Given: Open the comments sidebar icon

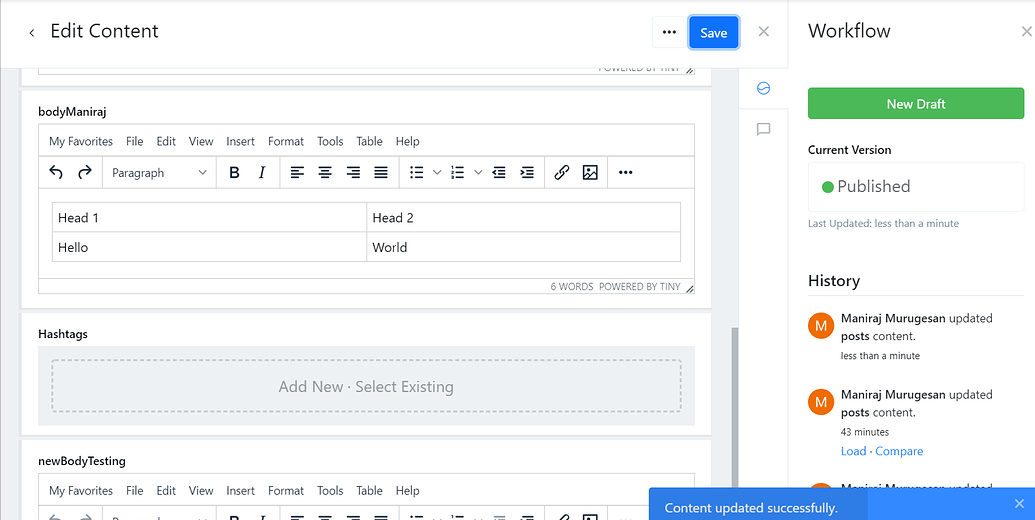Looking at the screenshot, I should coord(764,129).
